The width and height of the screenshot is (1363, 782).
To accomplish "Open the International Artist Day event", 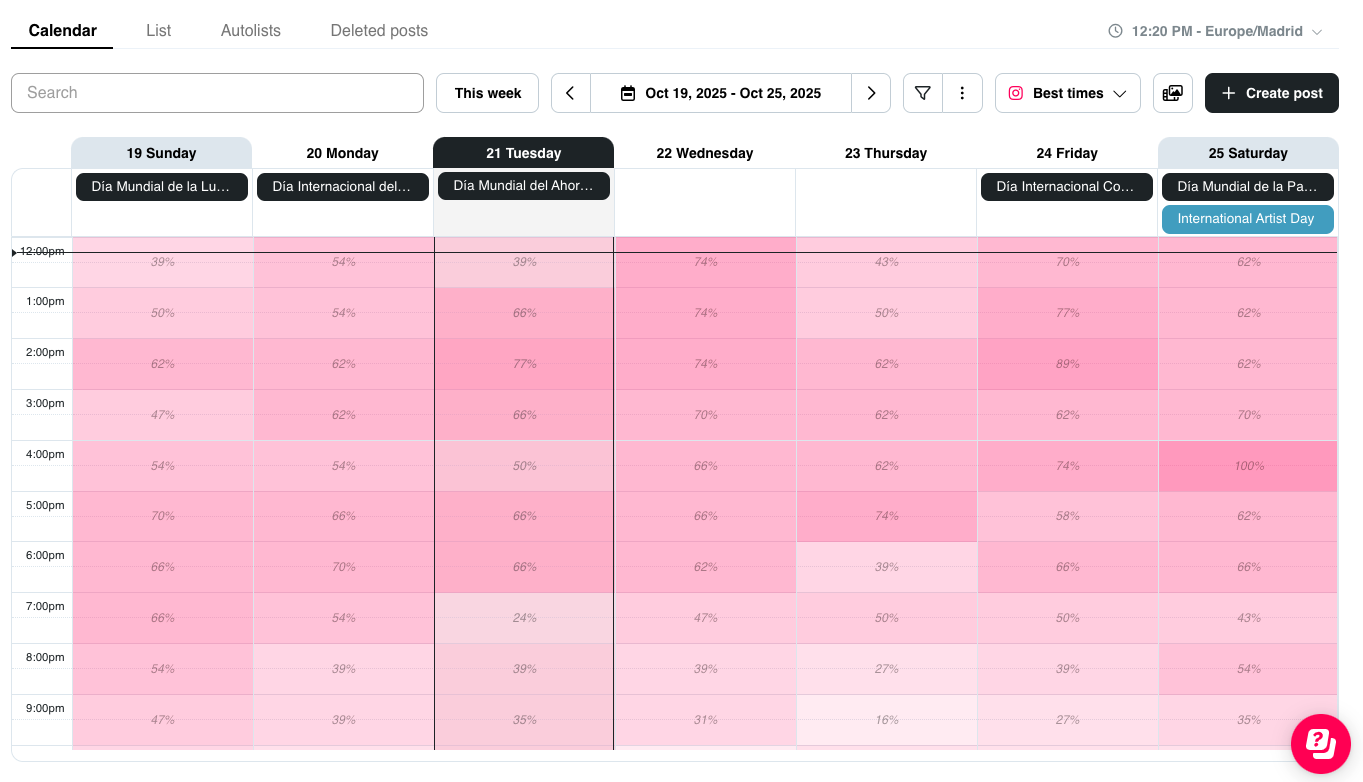I will tap(1247, 219).
